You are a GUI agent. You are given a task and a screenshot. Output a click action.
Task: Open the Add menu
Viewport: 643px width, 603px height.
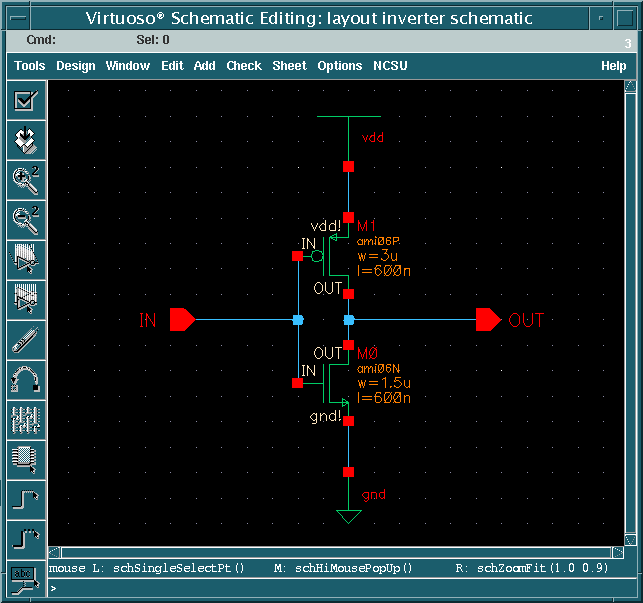coord(205,66)
